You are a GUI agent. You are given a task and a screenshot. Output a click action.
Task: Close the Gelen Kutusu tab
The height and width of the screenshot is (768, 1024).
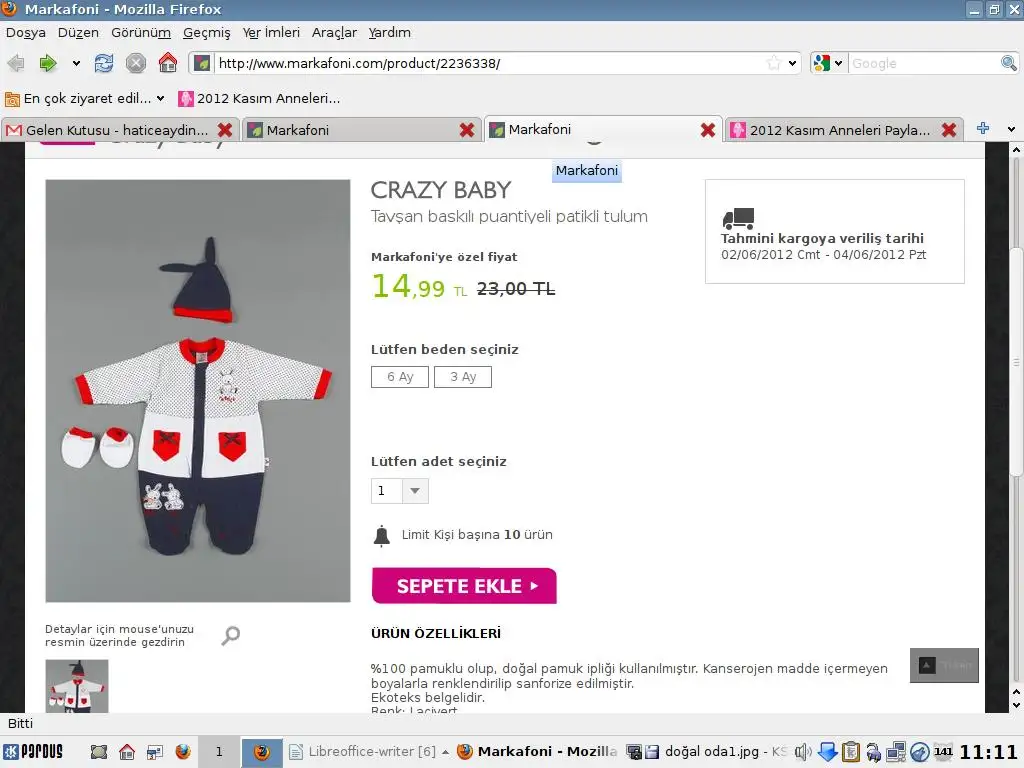225,130
